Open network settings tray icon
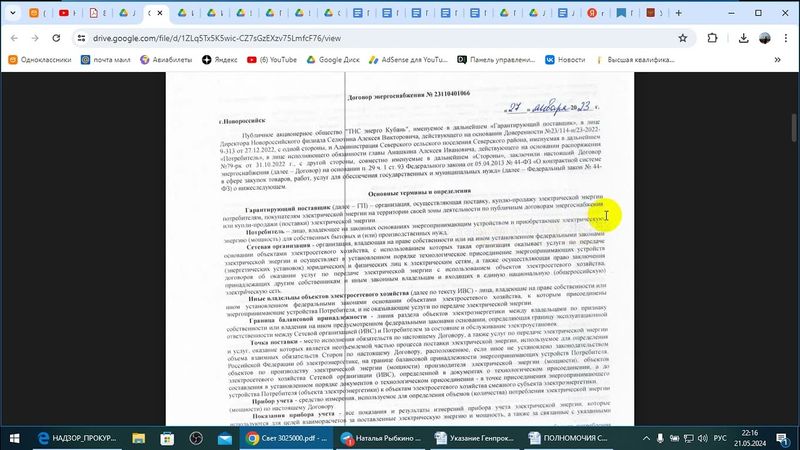The height and width of the screenshot is (450, 800). pyautogui.click(x=689, y=438)
